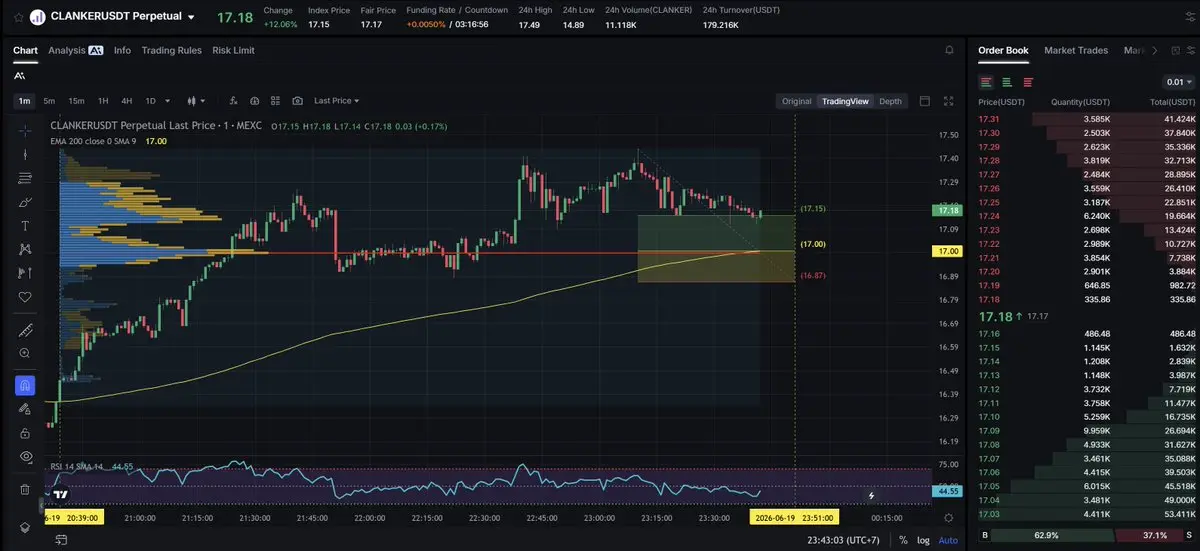Switch to the Market Trades tab
1200x551 pixels.
1076,50
